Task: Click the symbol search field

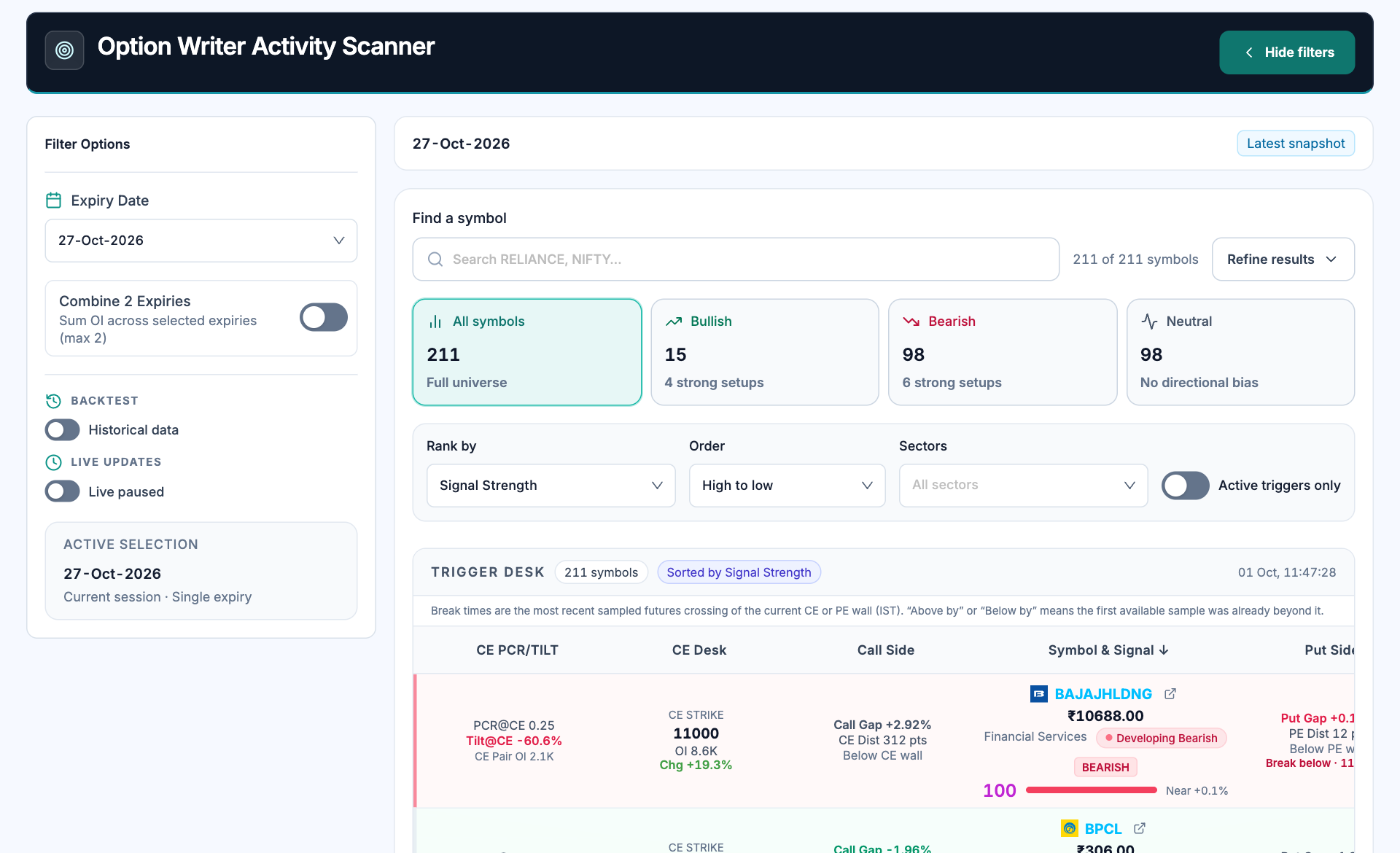Action: [736, 260]
